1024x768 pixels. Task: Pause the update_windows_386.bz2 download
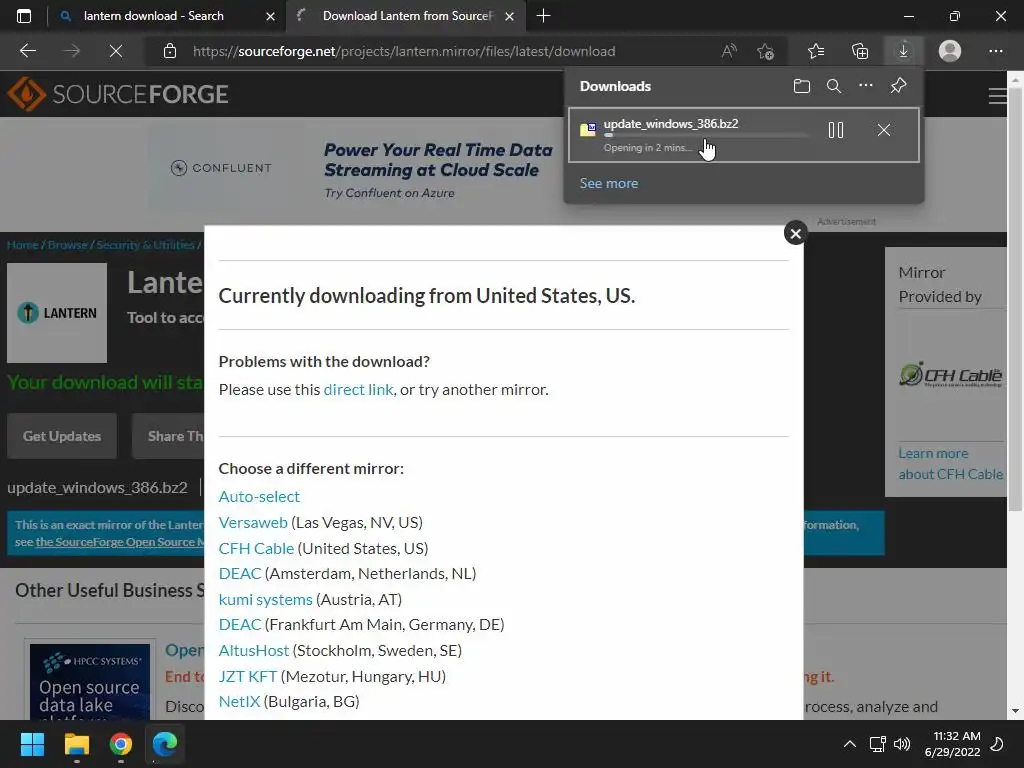(836, 130)
